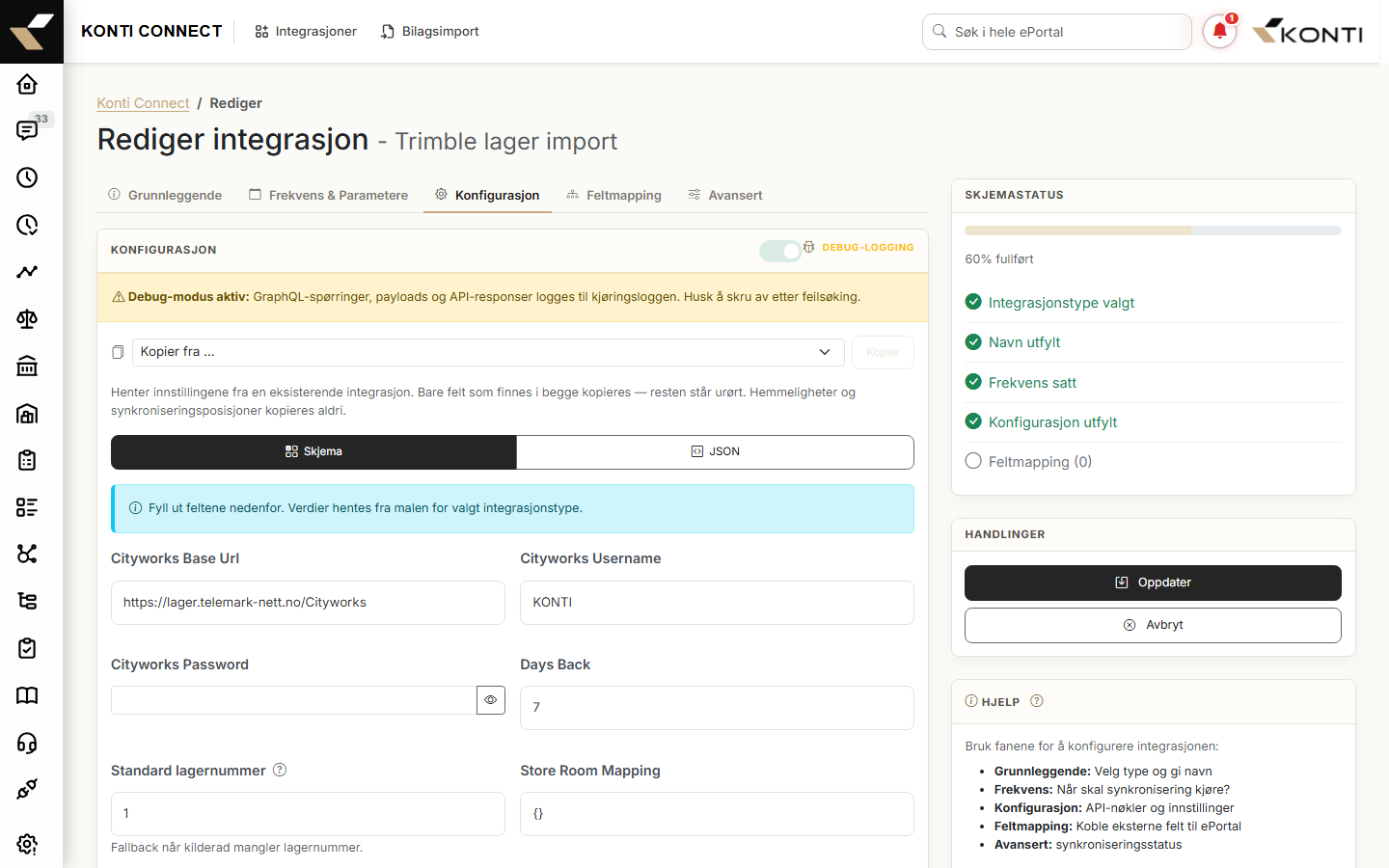1389x868 pixels.
Task: Click the question mark icon beside HJELP
Action: 1037,701
